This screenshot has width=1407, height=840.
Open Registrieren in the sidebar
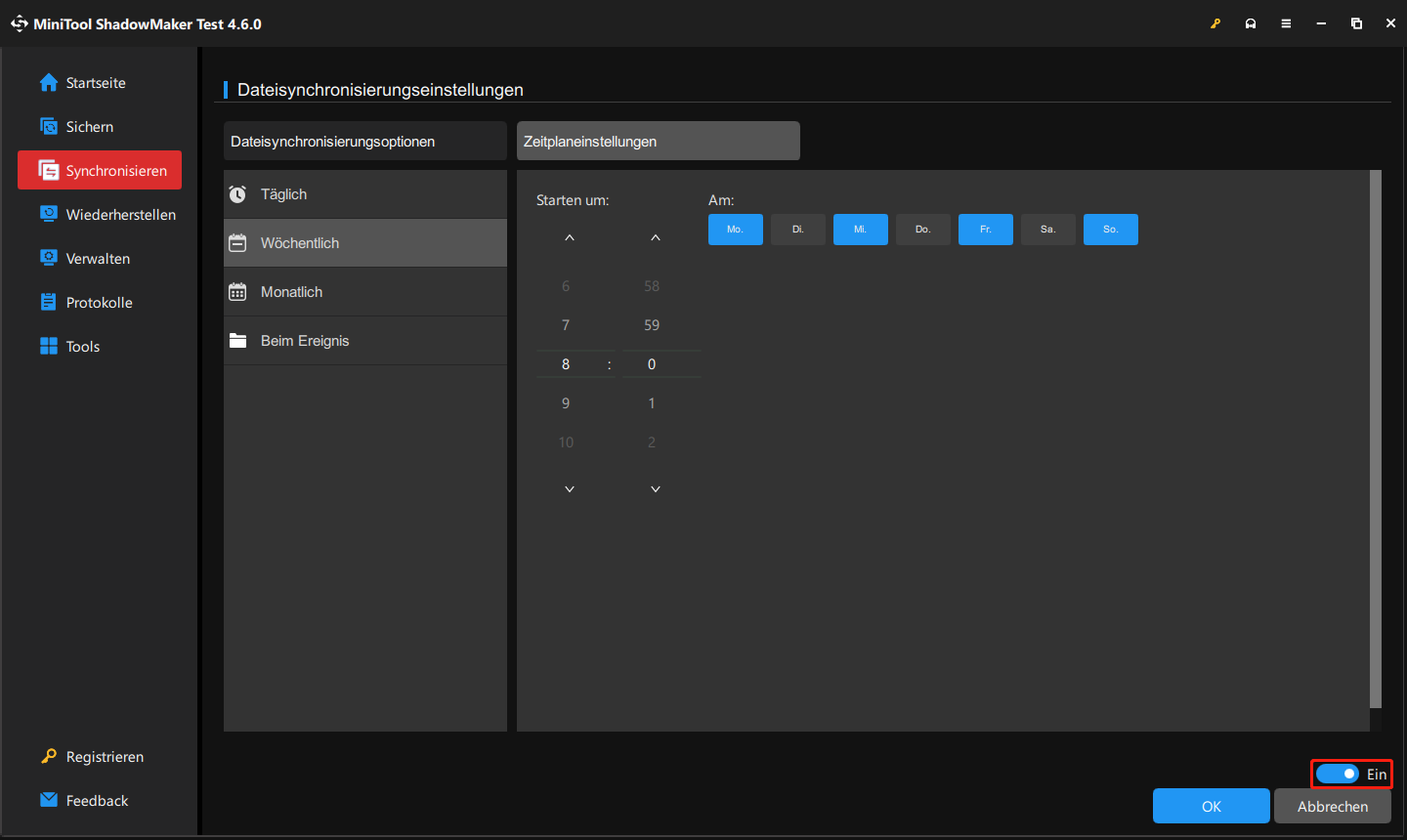click(x=100, y=756)
